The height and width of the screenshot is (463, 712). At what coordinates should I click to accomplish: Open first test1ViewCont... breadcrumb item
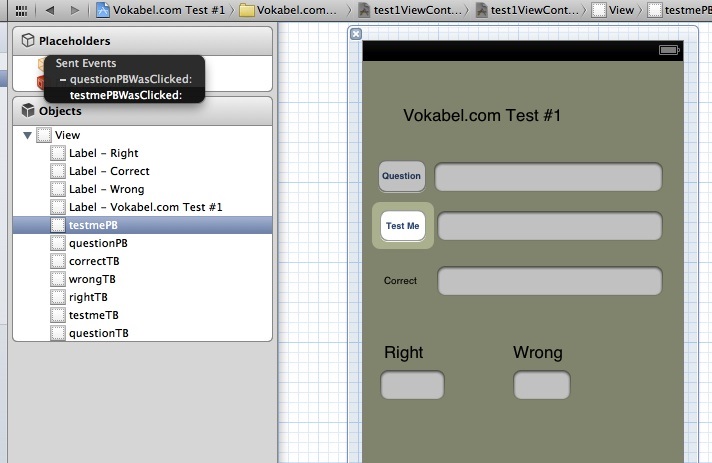410,10
